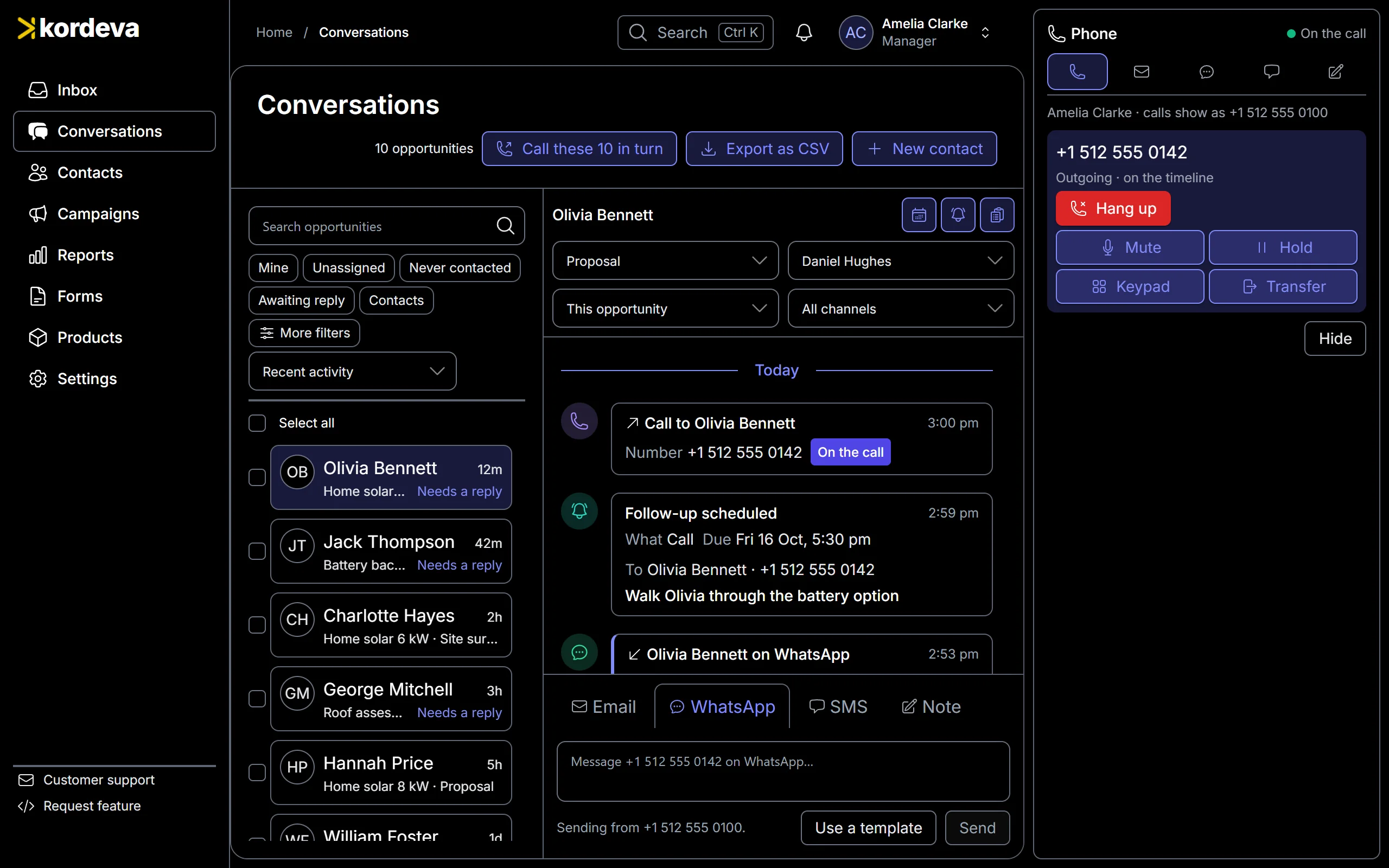Tick the Select all checkbox
Viewport: 1389px width, 868px height.
click(x=257, y=423)
